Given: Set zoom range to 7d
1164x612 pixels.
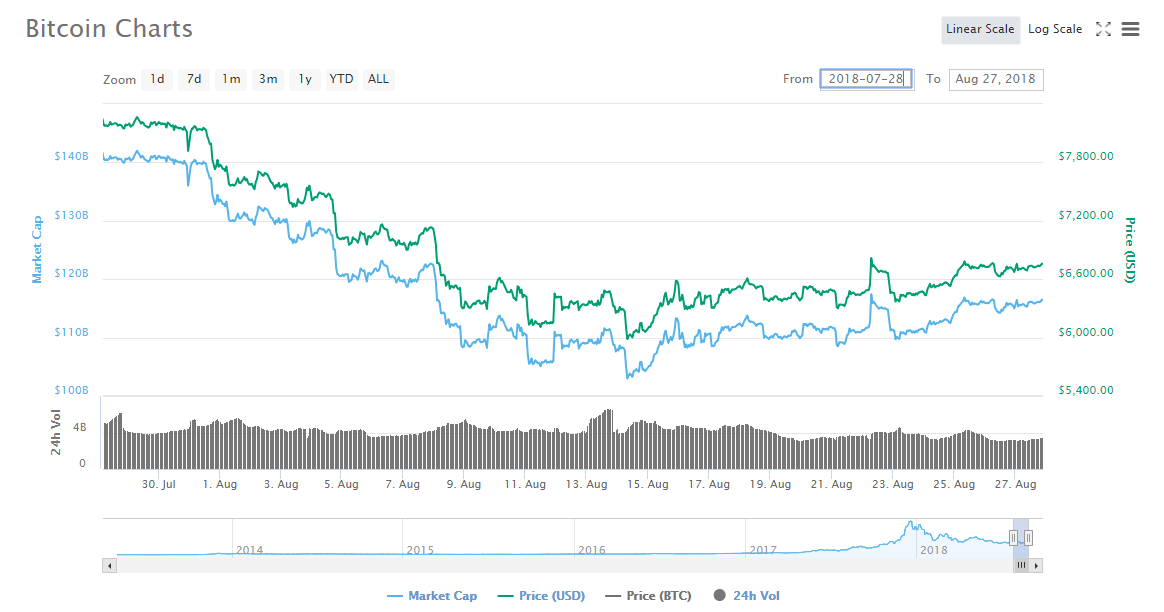Looking at the screenshot, I should tap(194, 79).
